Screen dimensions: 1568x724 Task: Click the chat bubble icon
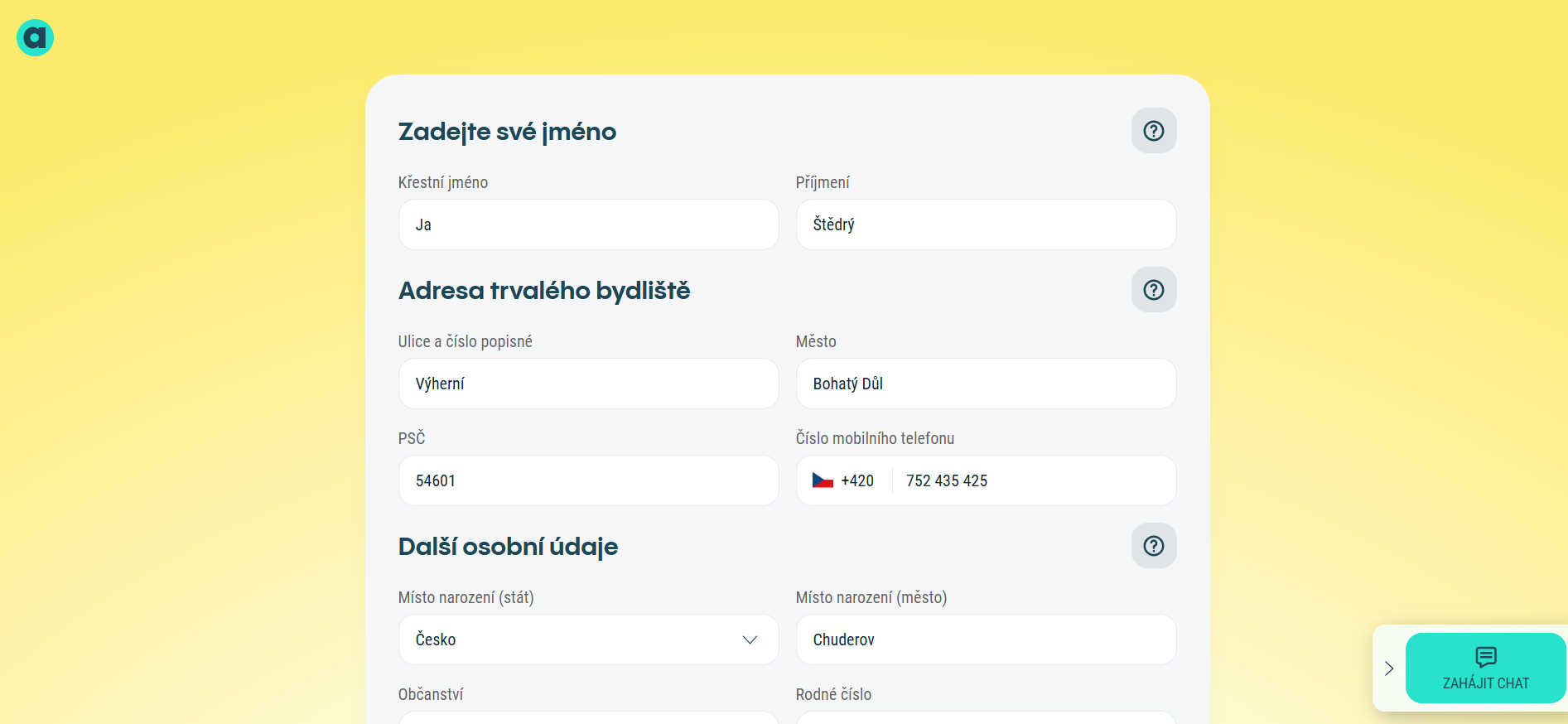[x=1485, y=657]
